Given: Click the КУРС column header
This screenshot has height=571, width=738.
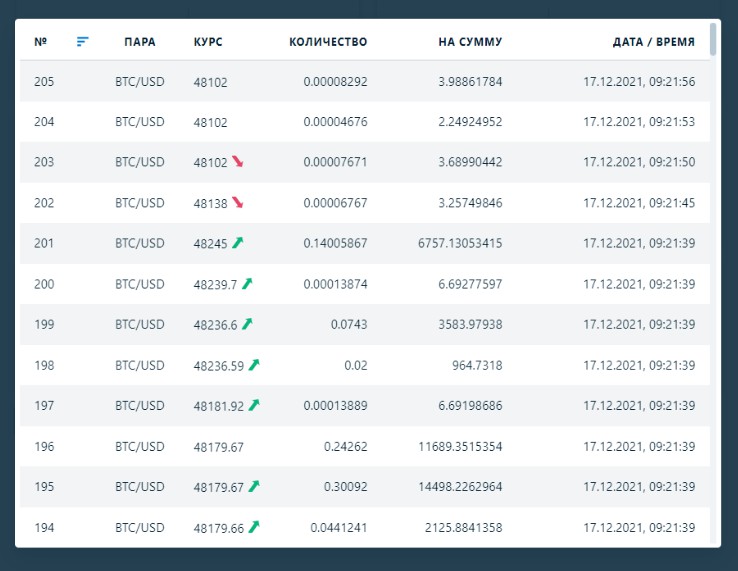Looking at the screenshot, I should 208,42.
